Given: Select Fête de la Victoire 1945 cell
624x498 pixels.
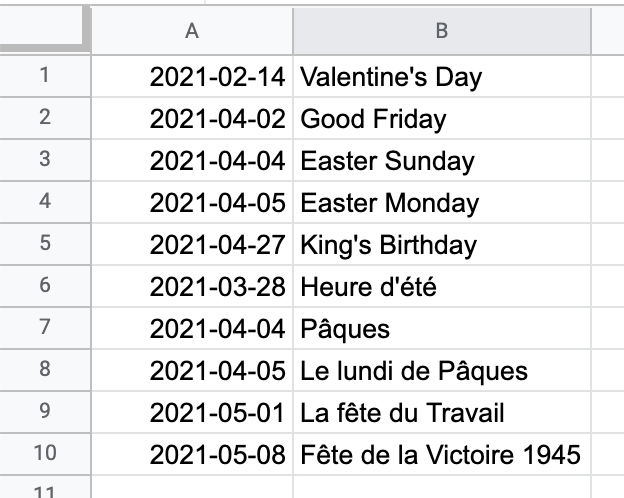Looking at the screenshot, I should [x=442, y=453].
